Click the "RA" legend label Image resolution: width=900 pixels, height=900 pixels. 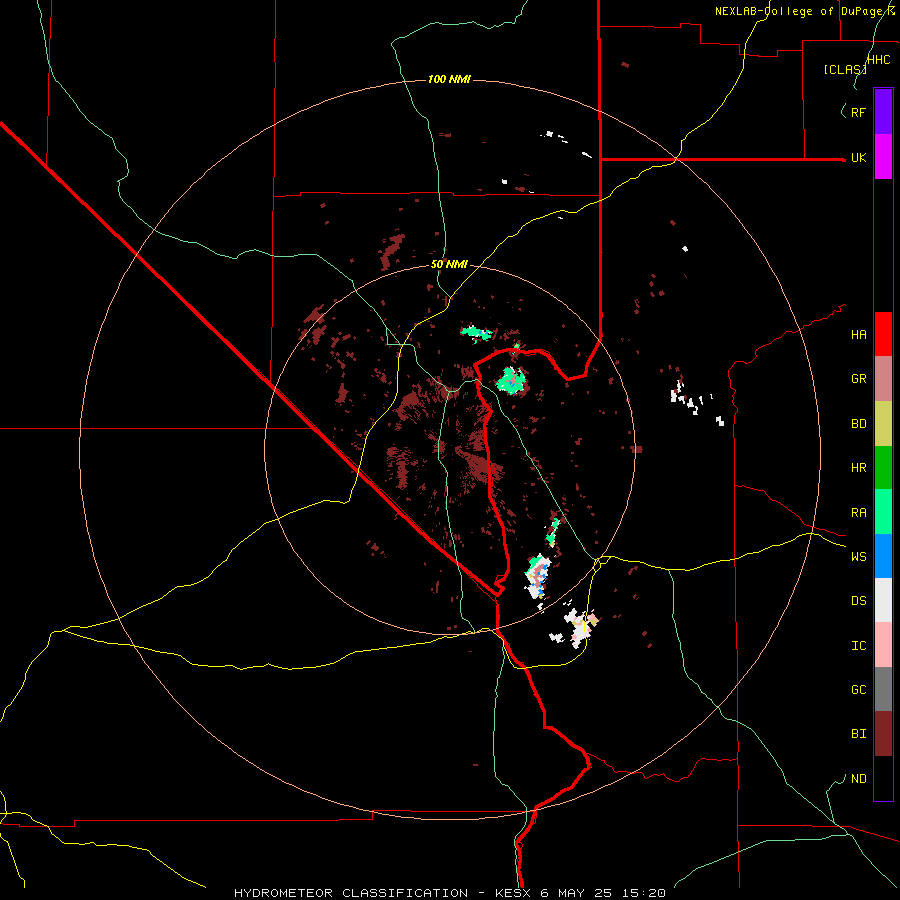[x=858, y=513]
